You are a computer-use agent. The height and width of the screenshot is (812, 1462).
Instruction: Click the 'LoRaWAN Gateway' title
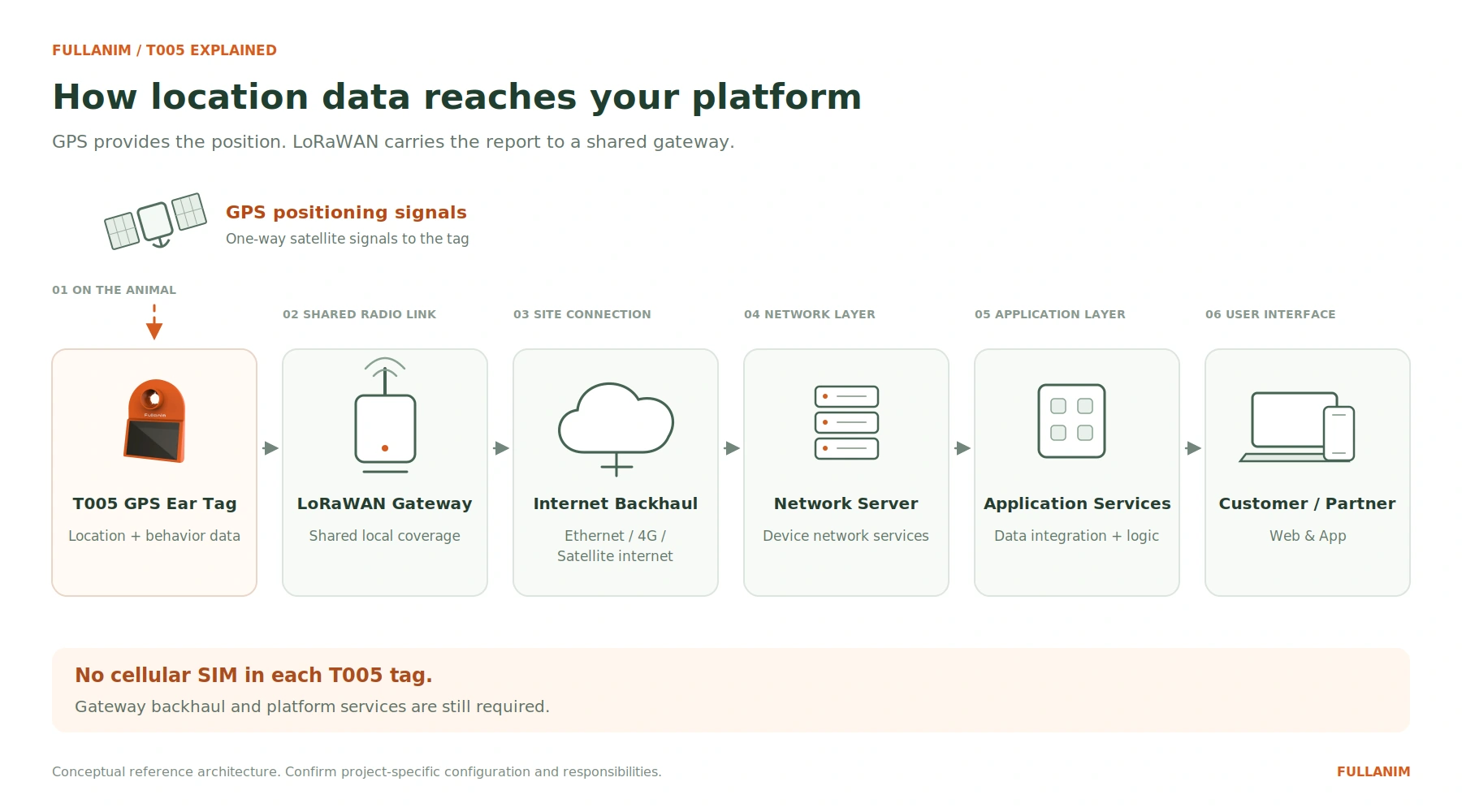[385, 503]
